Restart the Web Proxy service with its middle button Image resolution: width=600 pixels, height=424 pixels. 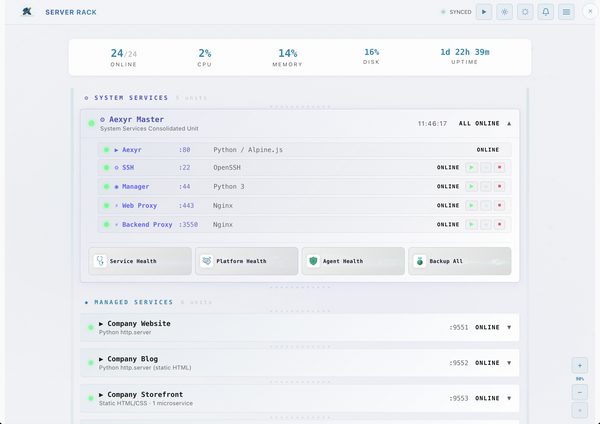point(486,205)
